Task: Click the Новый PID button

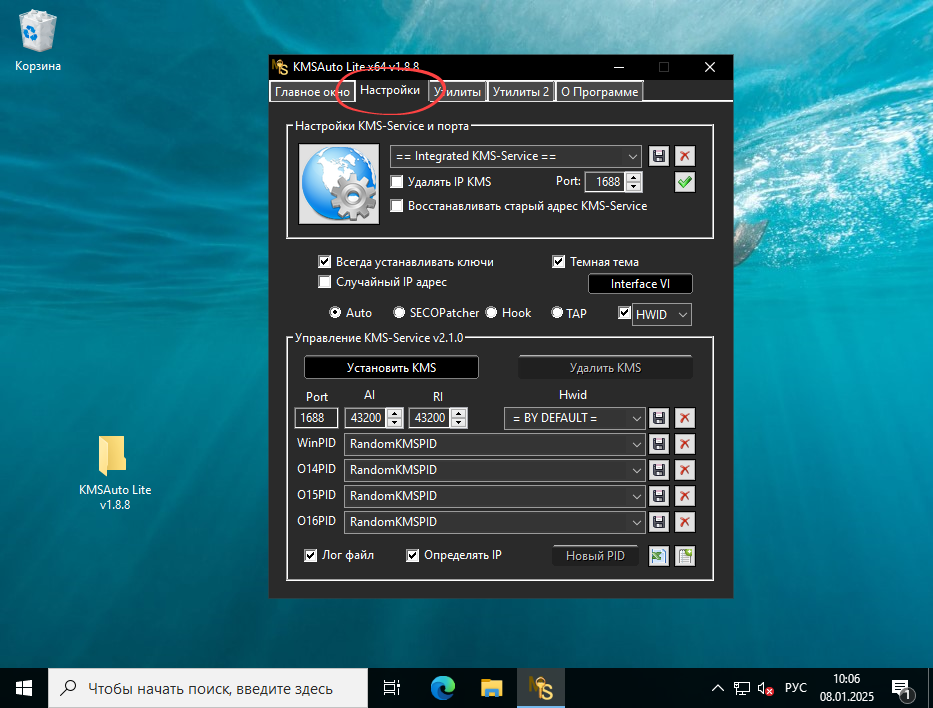Action: click(595, 556)
